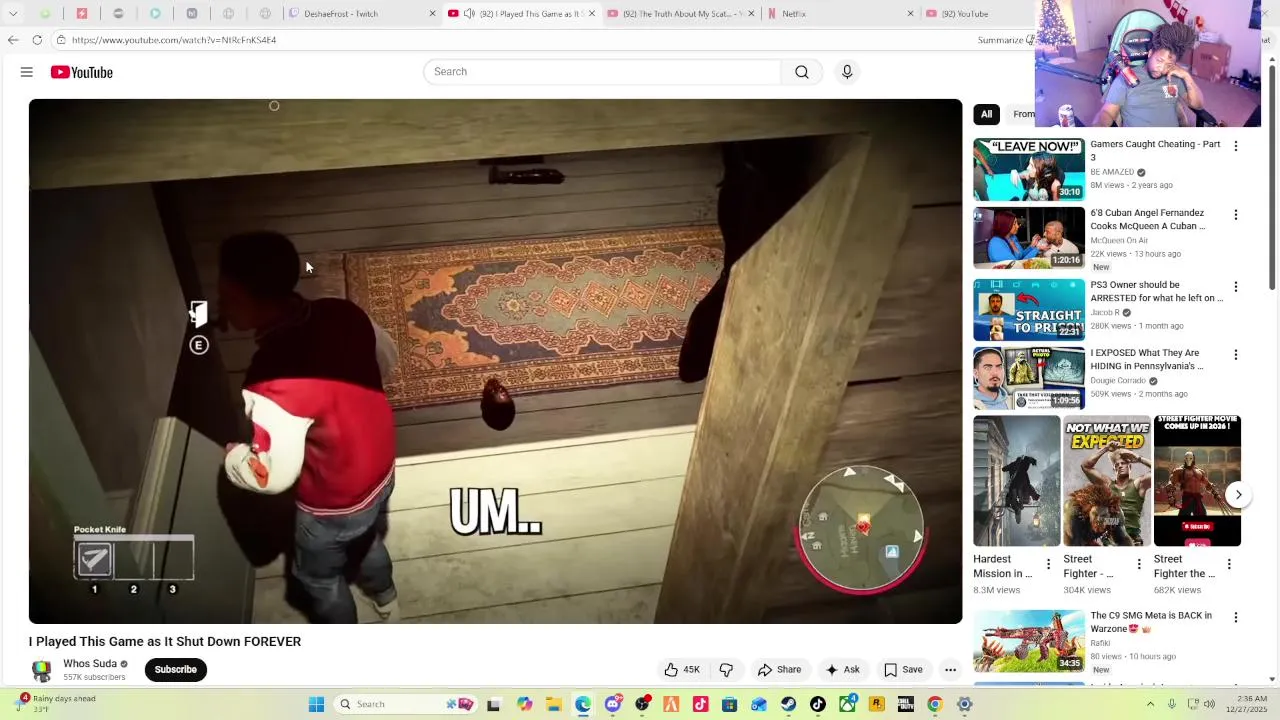Screen dimensions: 1280x720
Task: Click the video player to pause
Action: 495,361
